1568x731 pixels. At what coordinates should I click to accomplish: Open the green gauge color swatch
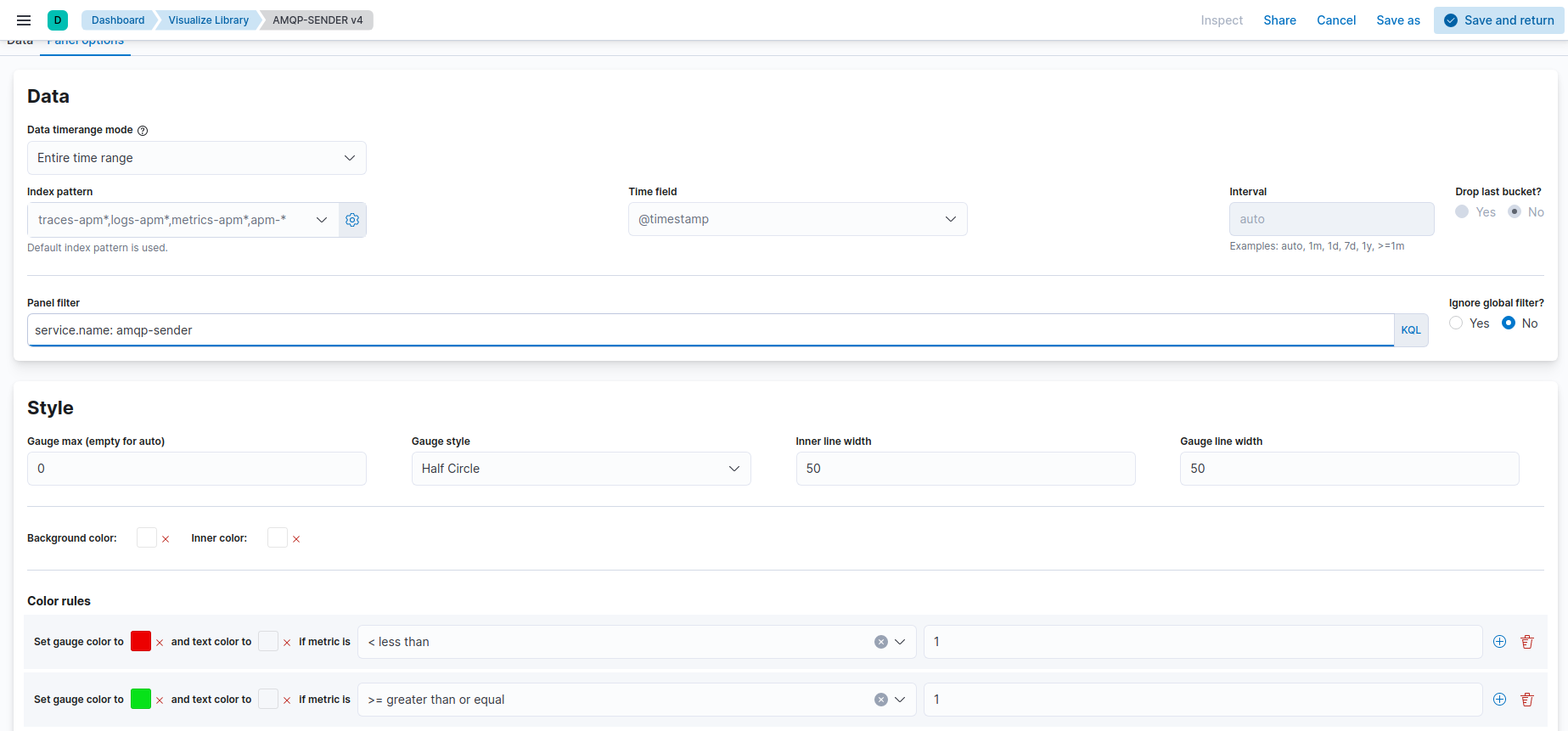pyautogui.click(x=141, y=699)
